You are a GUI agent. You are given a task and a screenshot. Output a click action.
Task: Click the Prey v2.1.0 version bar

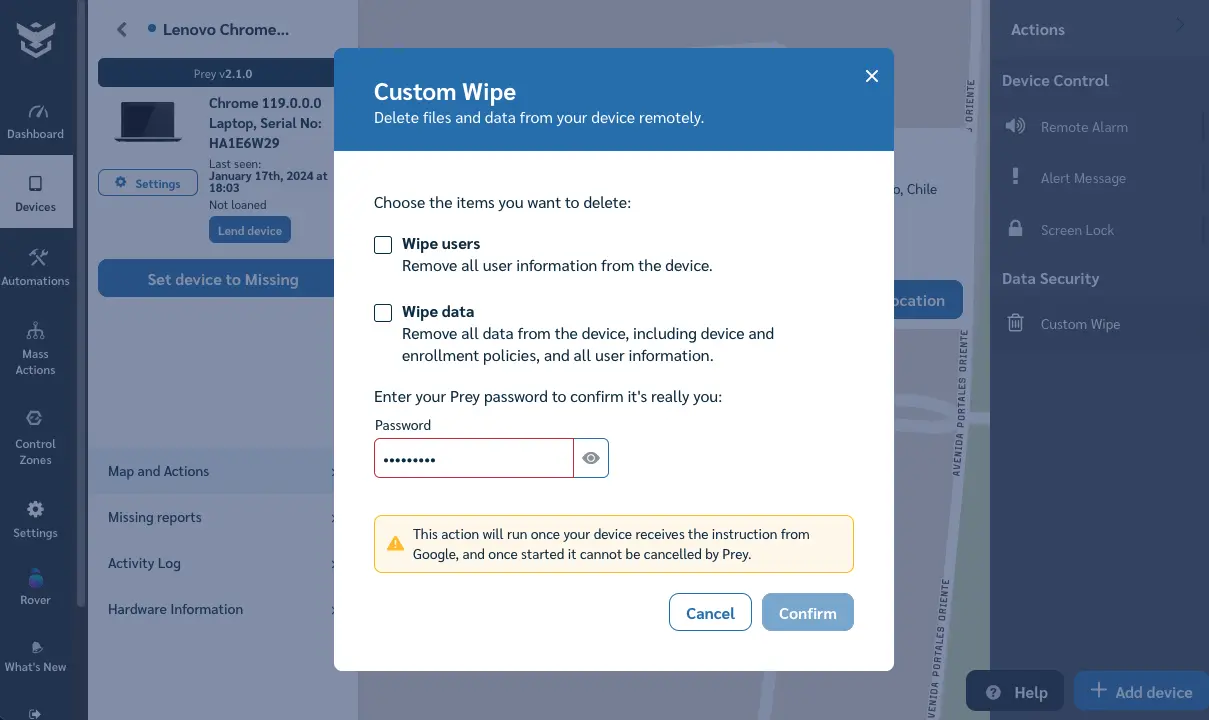(216, 73)
